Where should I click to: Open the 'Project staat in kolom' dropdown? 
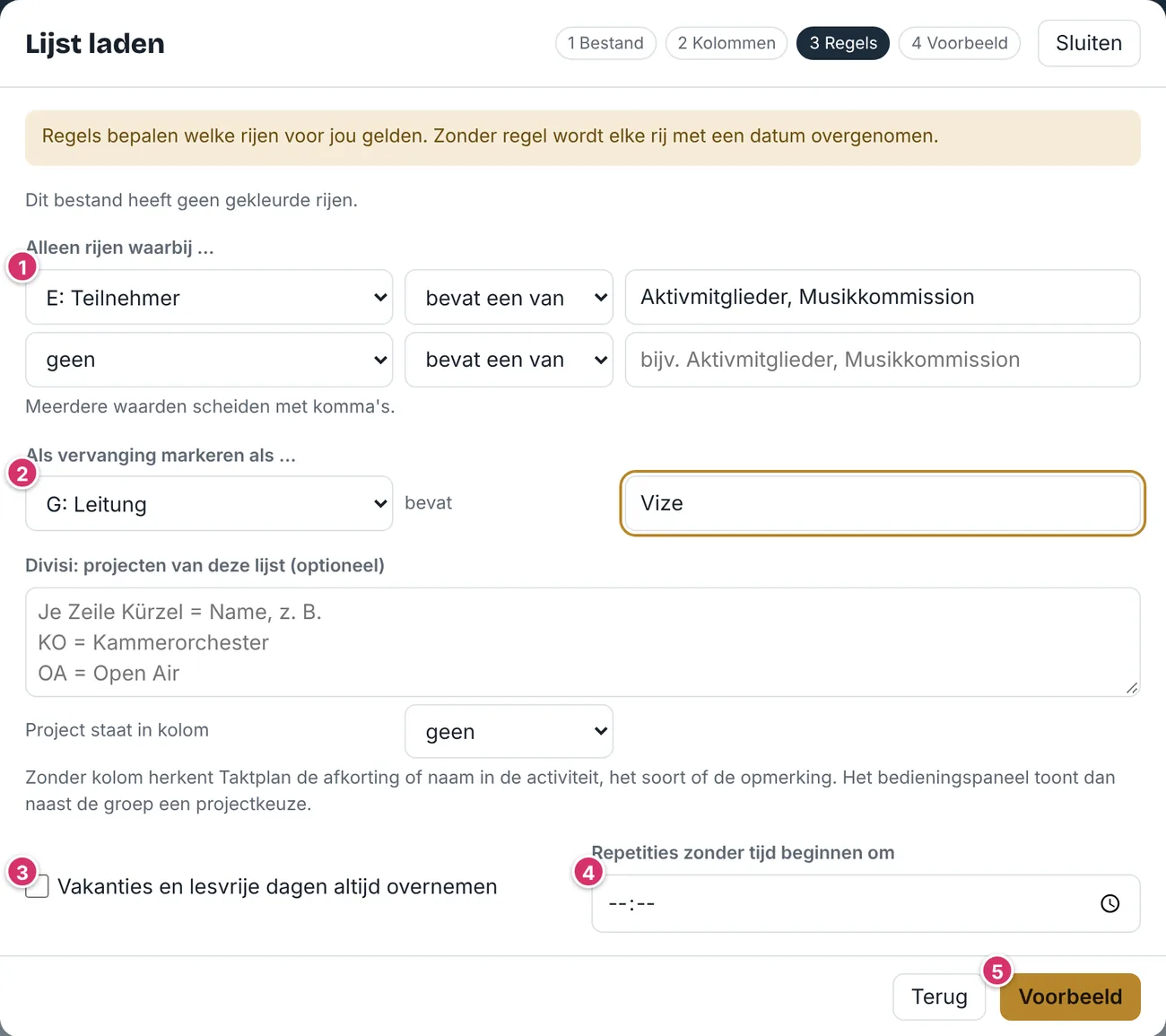[x=509, y=731]
